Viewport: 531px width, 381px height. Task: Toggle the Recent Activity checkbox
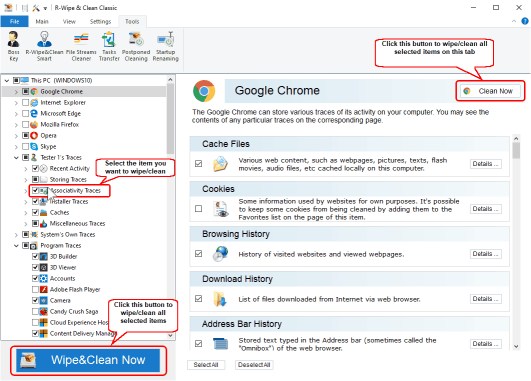[35, 168]
